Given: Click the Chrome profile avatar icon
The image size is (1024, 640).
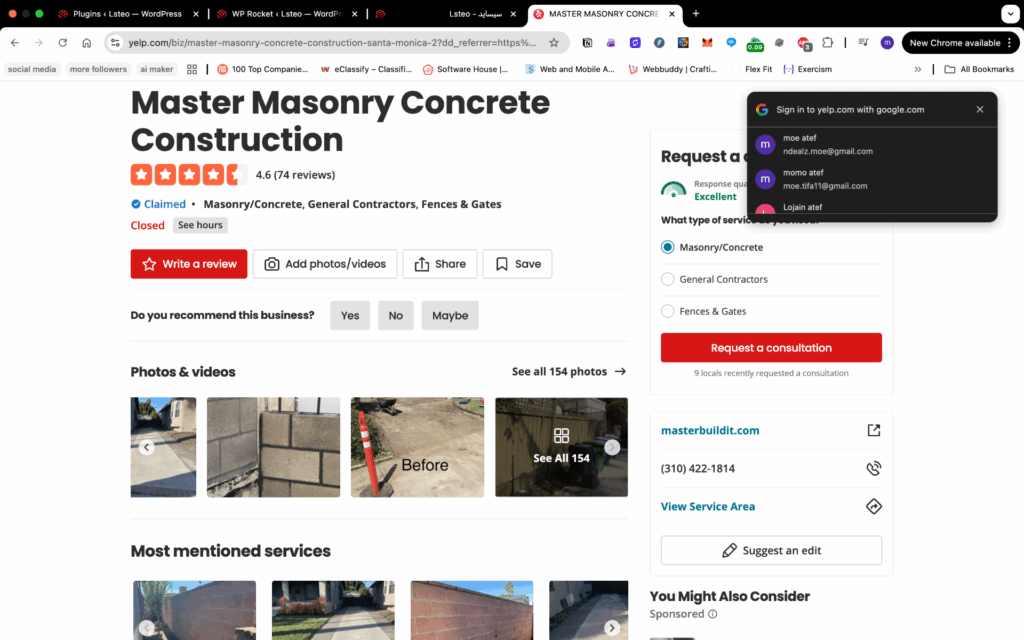Looking at the screenshot, I should (886, 42).
